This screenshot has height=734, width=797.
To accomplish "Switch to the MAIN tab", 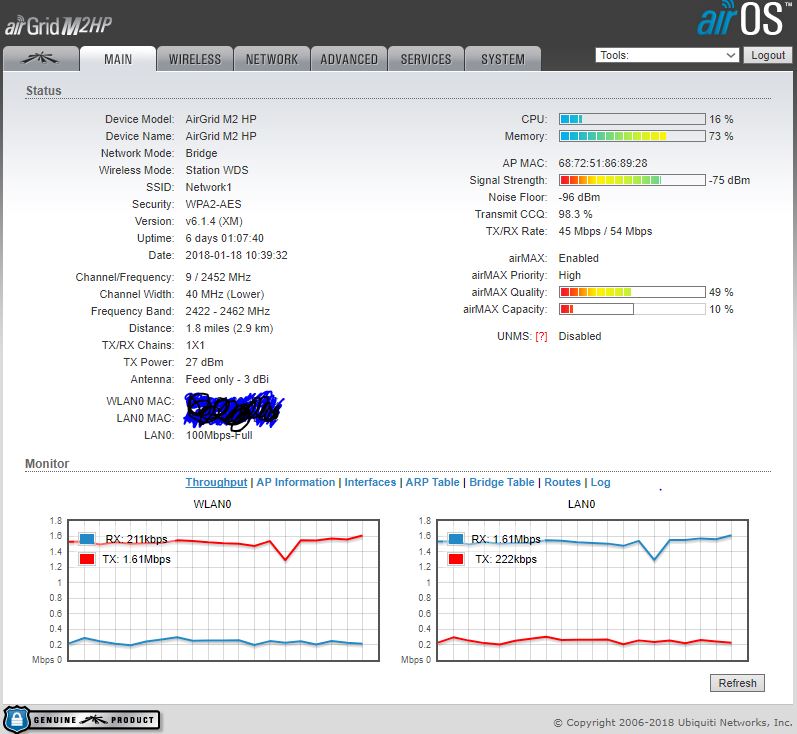I will [x=118, y=59].
